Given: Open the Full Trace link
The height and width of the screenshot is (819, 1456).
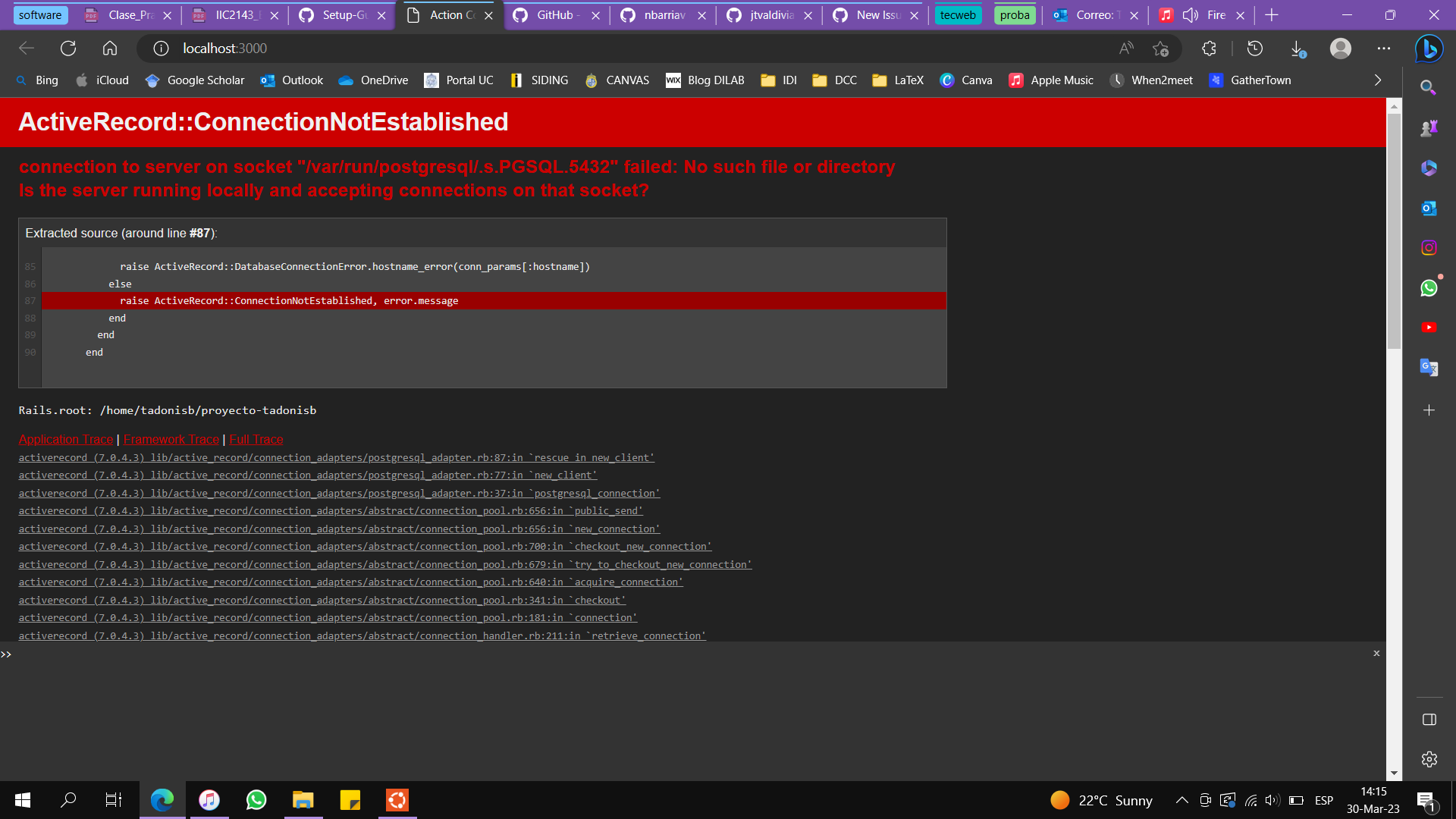Looking at the screenshot, I should [256, 439].
